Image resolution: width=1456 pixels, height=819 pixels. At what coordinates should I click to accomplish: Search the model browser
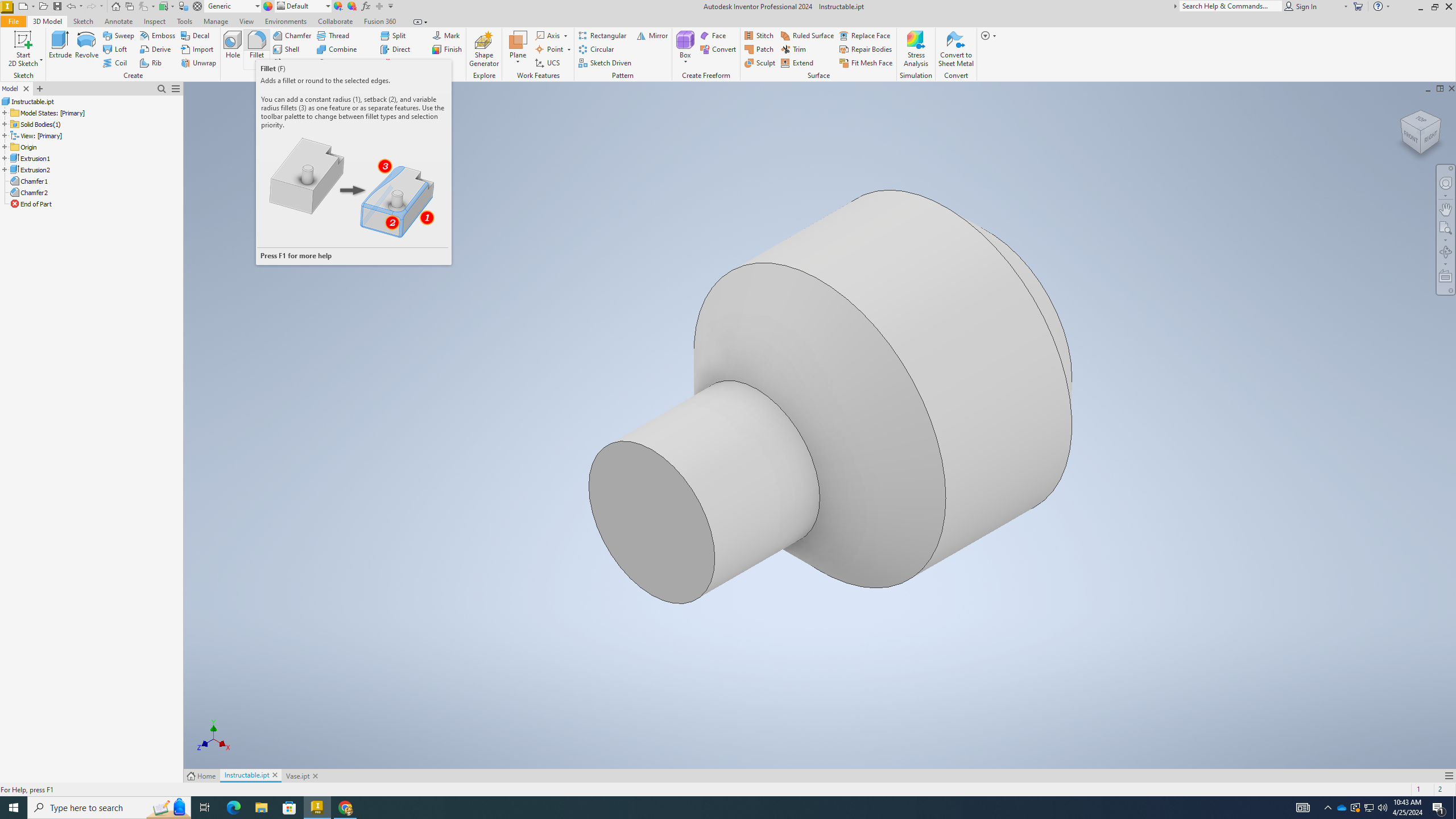(x=162, y=89)
